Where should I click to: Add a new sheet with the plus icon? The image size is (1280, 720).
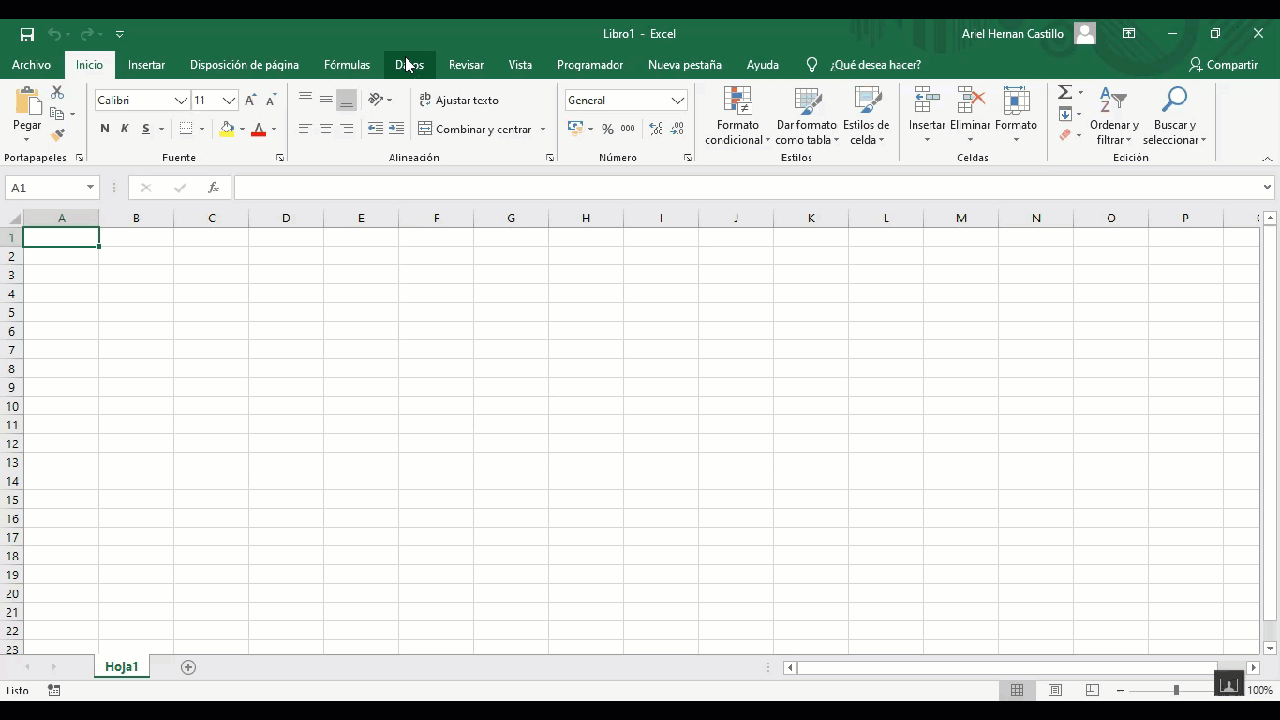tap(188, 667)
